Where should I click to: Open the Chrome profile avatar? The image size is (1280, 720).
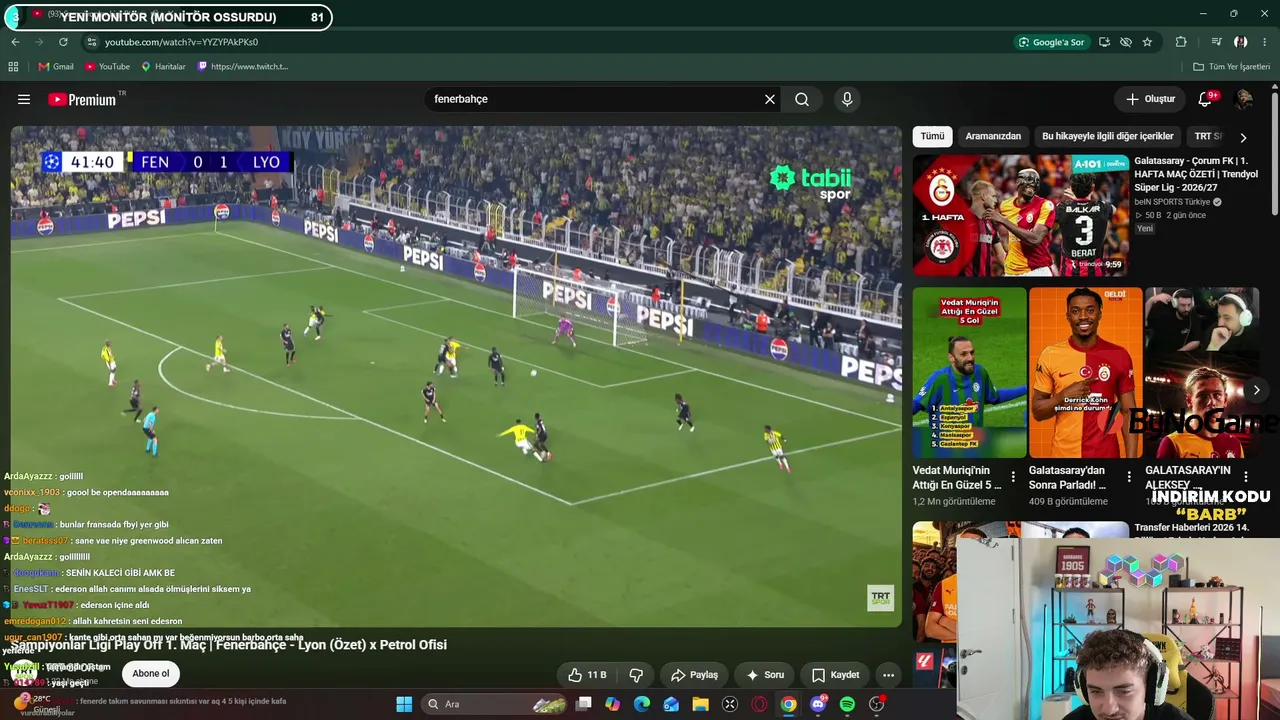(1241, 42)
